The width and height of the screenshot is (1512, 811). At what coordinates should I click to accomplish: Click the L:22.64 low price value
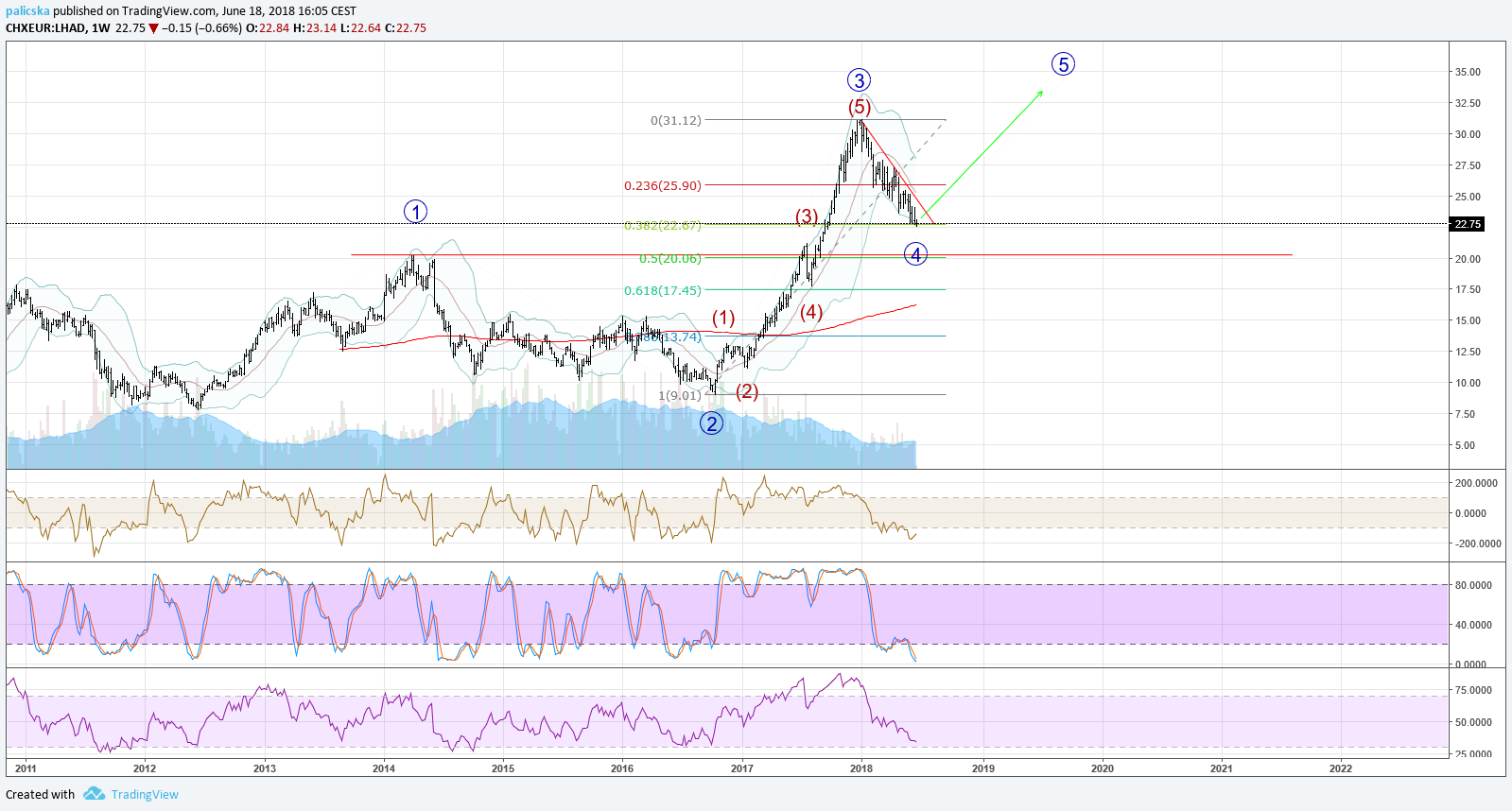tap(361, 28)
